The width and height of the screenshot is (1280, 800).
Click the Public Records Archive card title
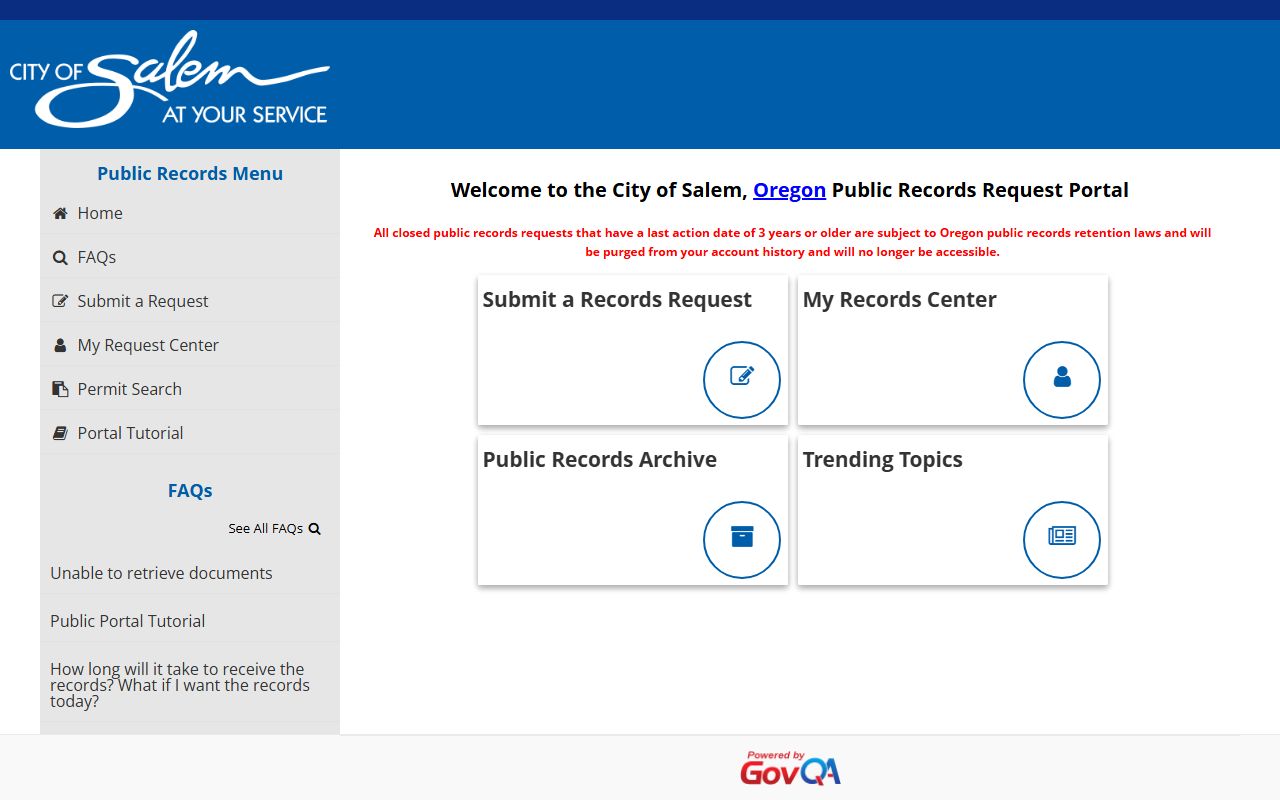click(x=600, y=460)
